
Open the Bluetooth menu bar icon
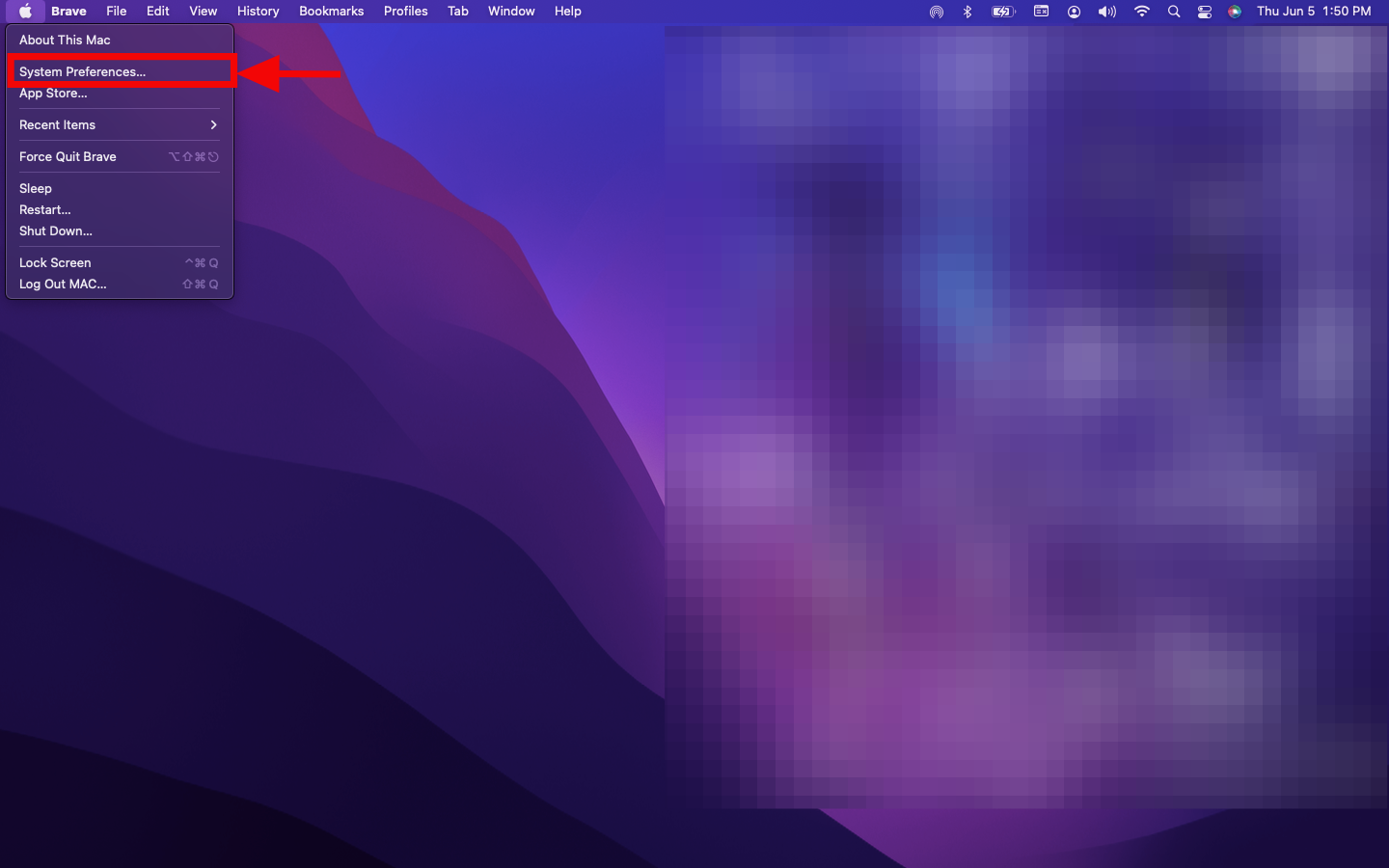pyautogui.click(x=967, y=12)
